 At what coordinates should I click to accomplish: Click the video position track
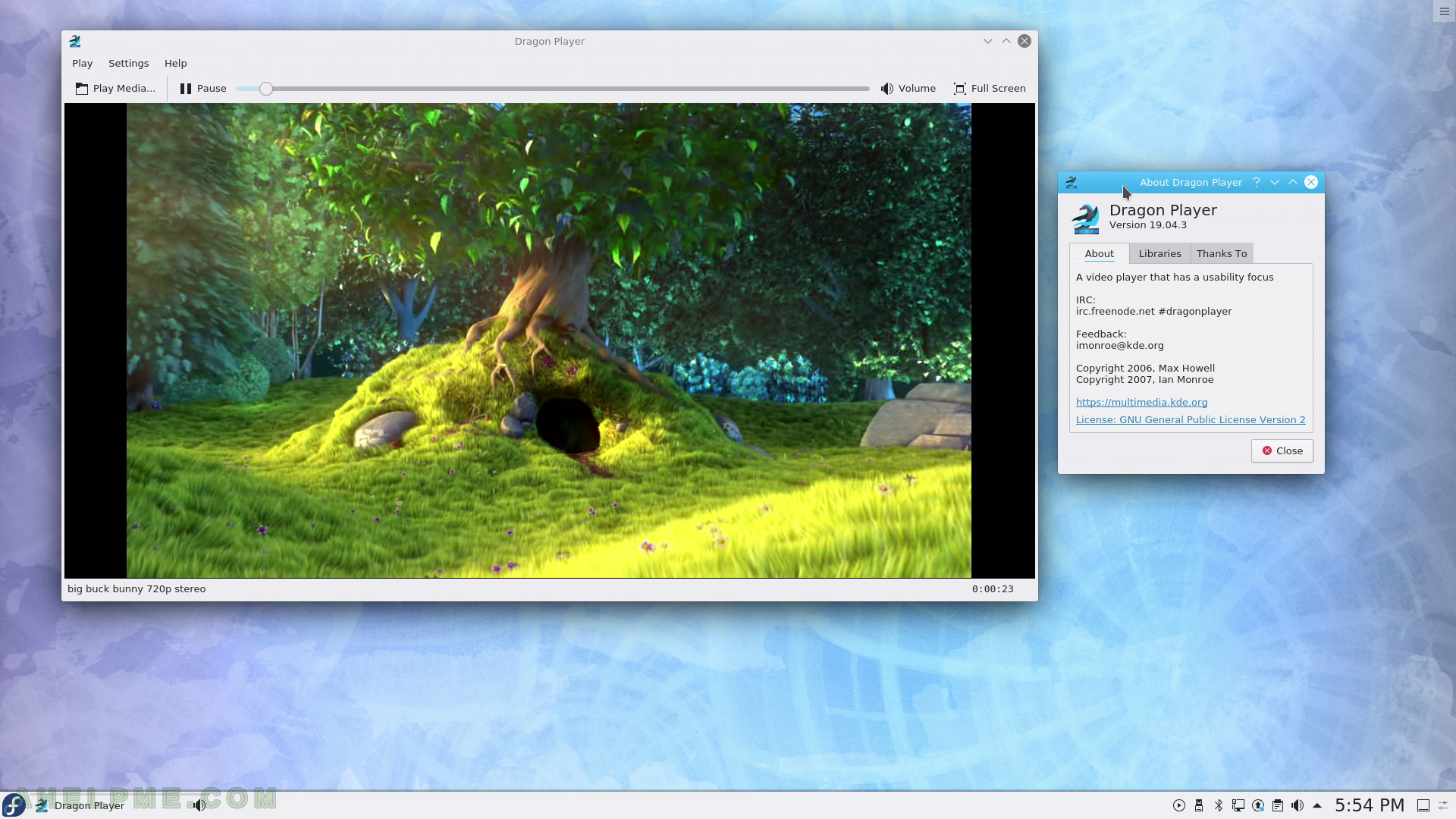pos(552,89)
